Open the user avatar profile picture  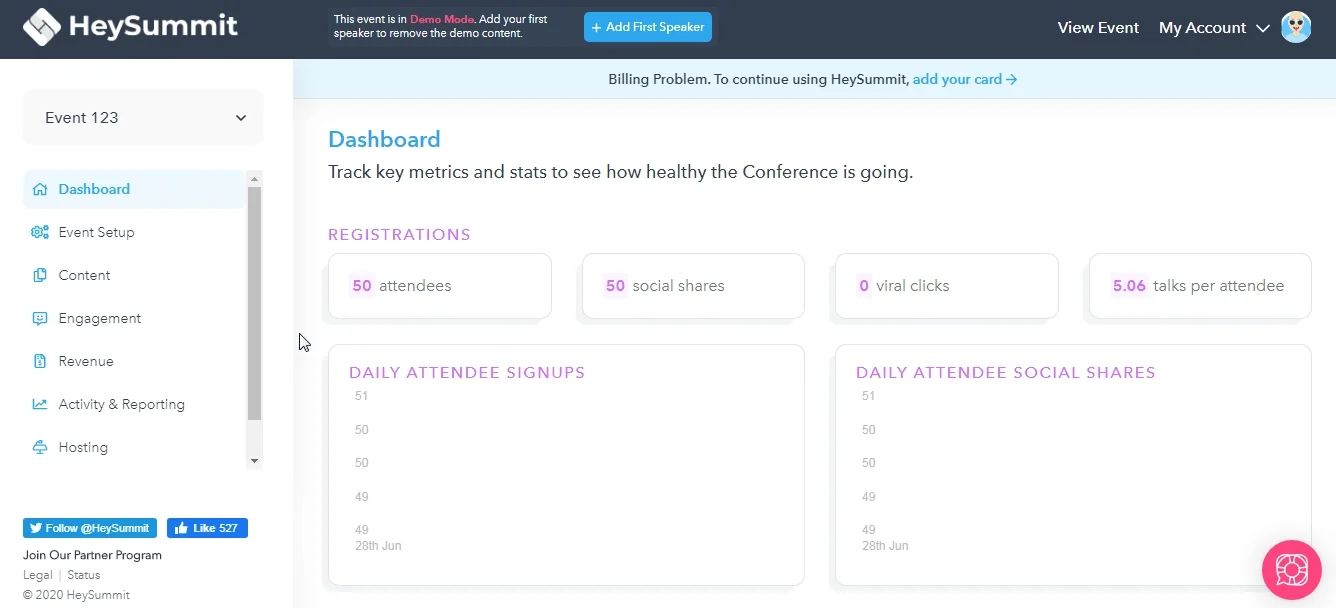point(1296,27)
